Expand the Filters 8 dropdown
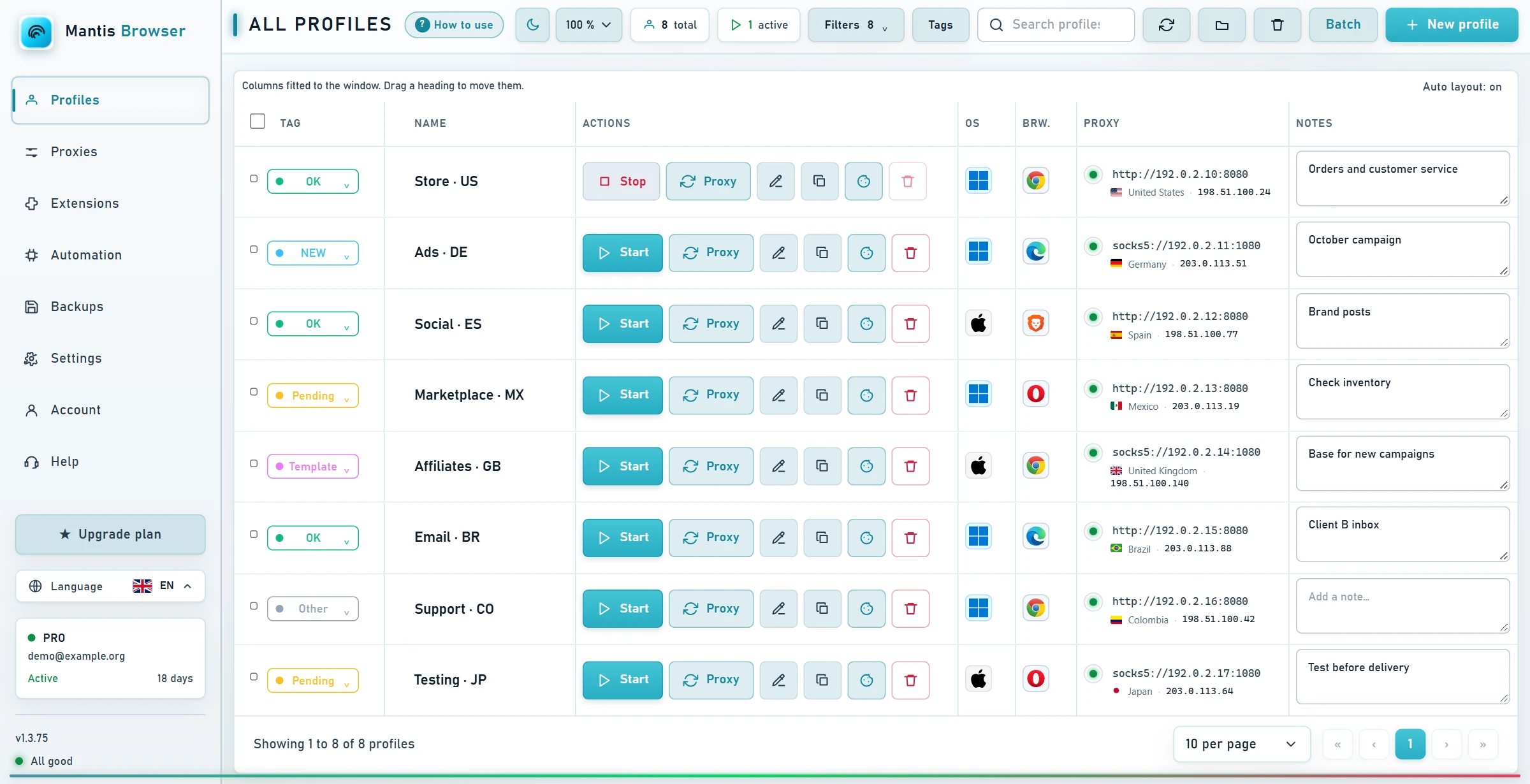This screenshot has height=784, width=1530. click(x=856, y=25)
